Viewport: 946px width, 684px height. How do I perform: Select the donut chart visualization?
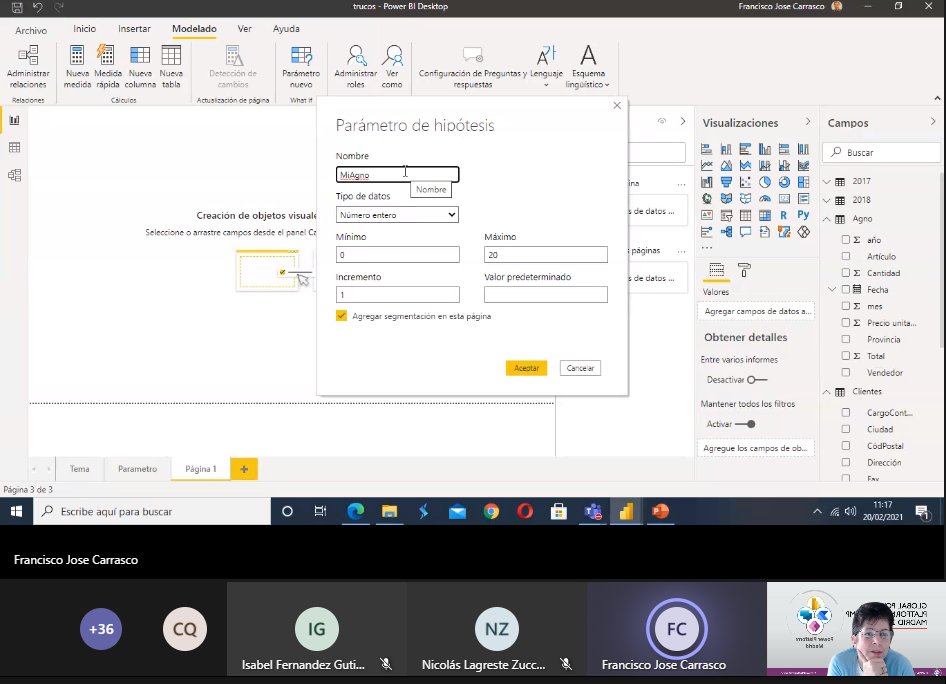[784, 182]
